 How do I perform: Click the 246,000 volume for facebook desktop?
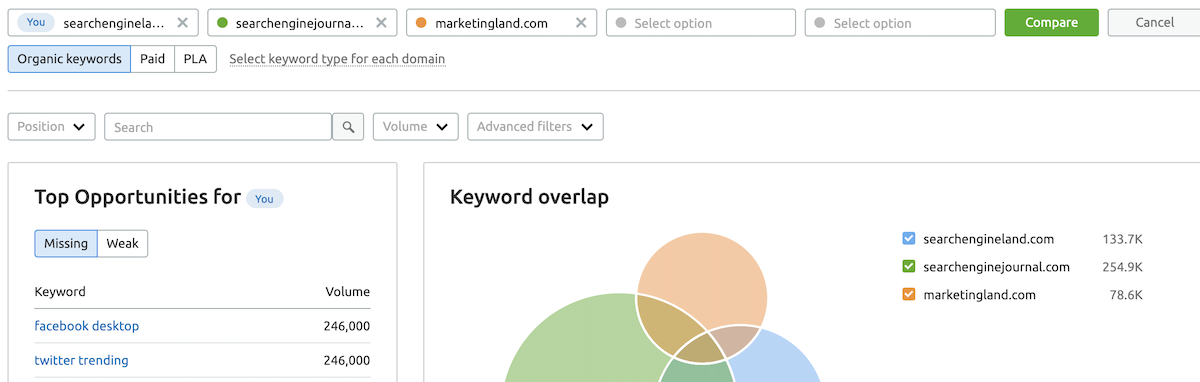(346, 326)
